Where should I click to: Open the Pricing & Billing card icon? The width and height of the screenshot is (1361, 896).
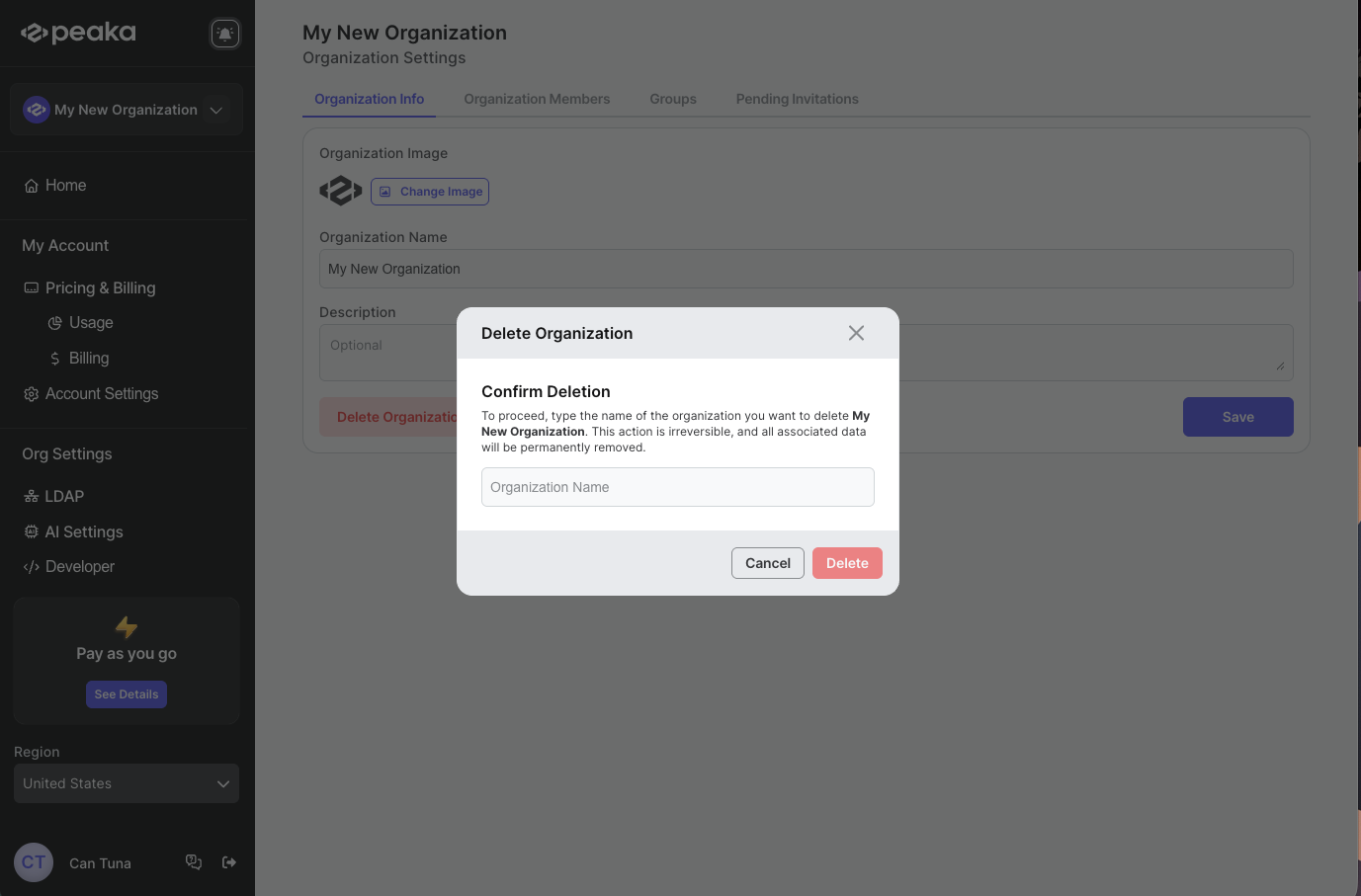pyautogui.click(x=31, y=287)
